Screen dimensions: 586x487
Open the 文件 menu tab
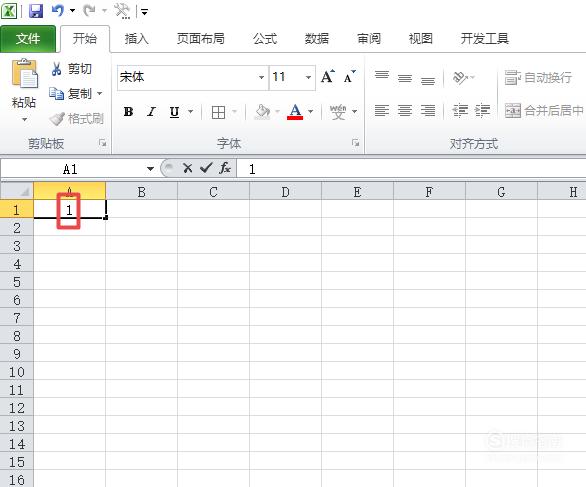pos(28,38)
